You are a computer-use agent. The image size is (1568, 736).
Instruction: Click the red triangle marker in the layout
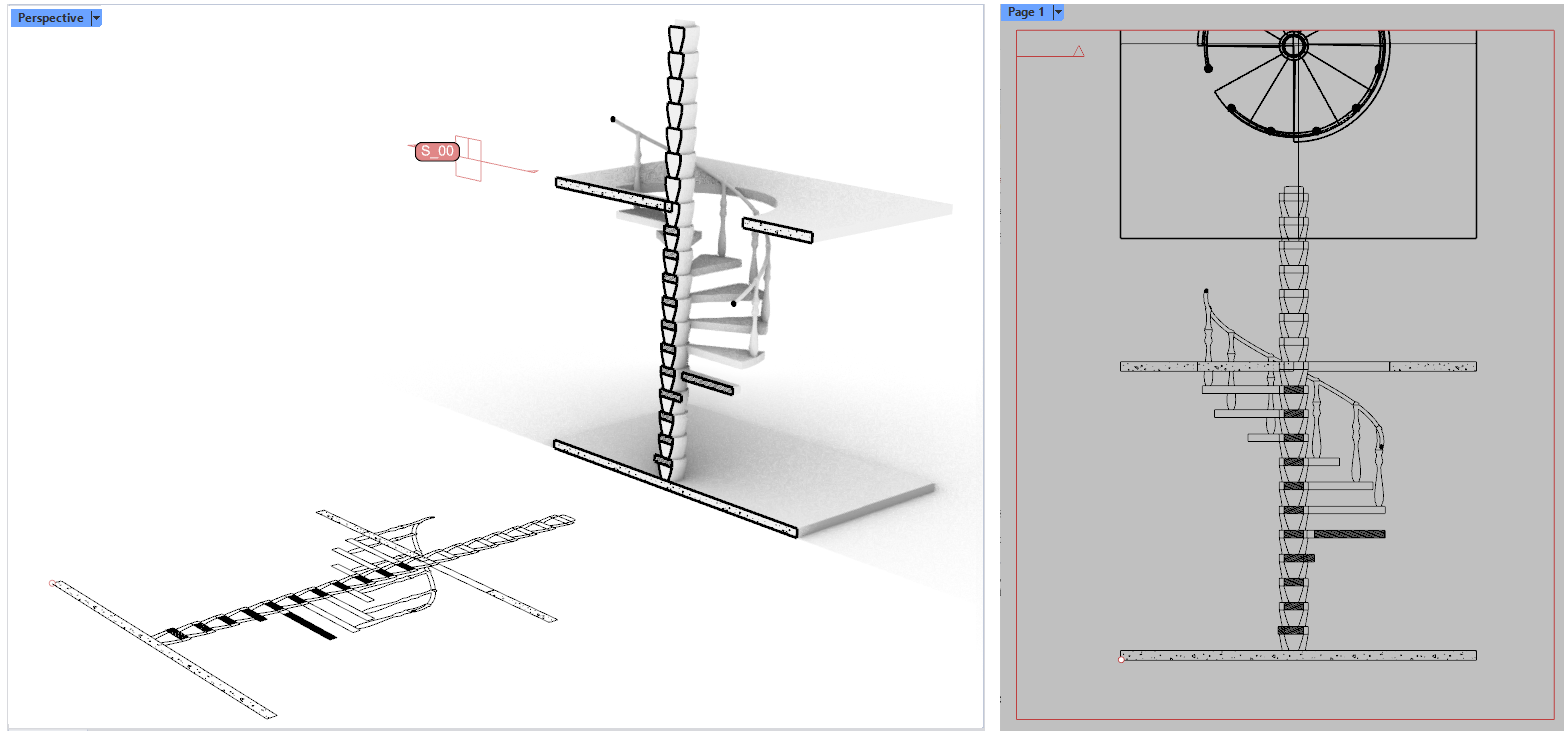pos(1078,51)
